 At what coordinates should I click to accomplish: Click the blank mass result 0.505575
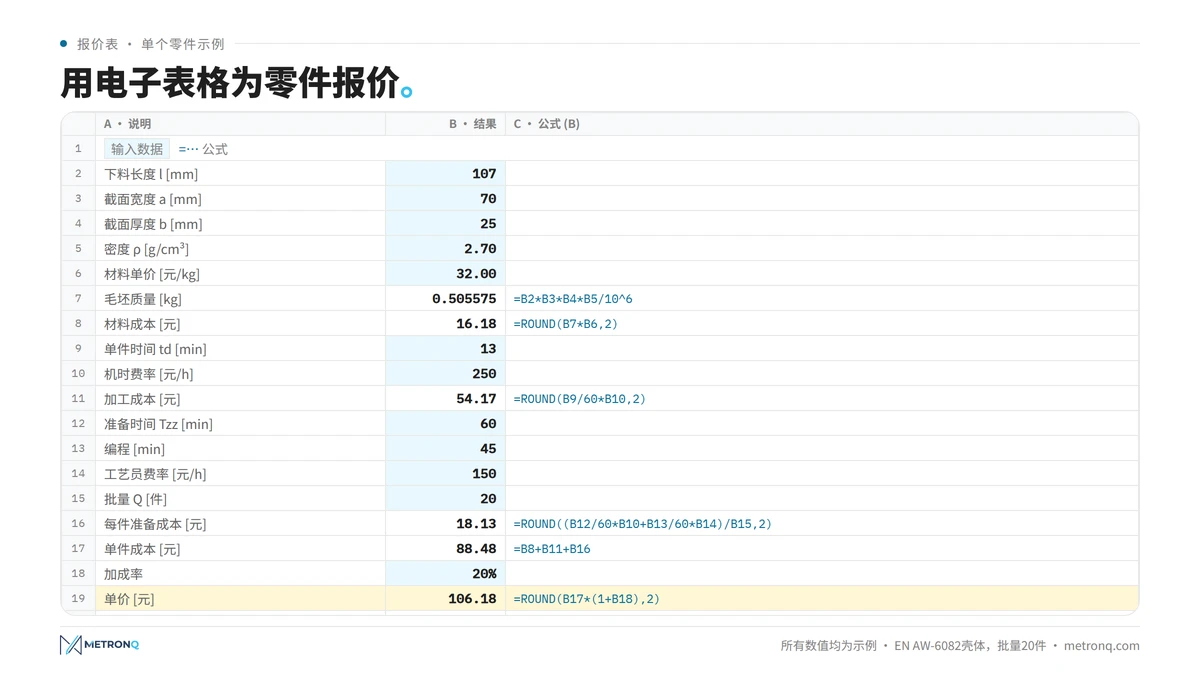(445, 299)
